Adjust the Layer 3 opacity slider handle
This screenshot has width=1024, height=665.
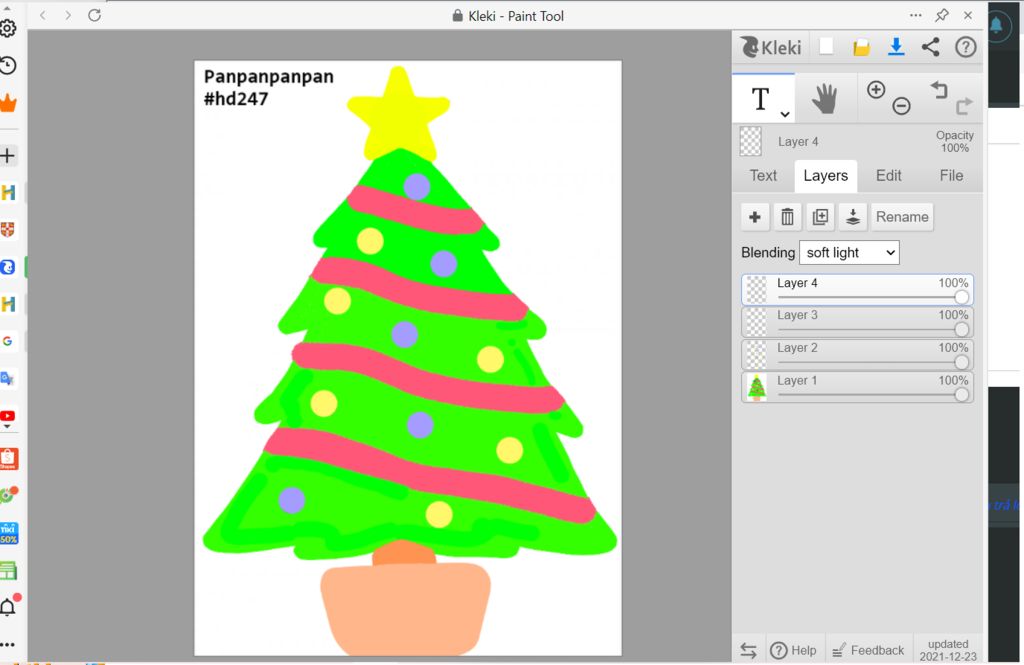961,330
